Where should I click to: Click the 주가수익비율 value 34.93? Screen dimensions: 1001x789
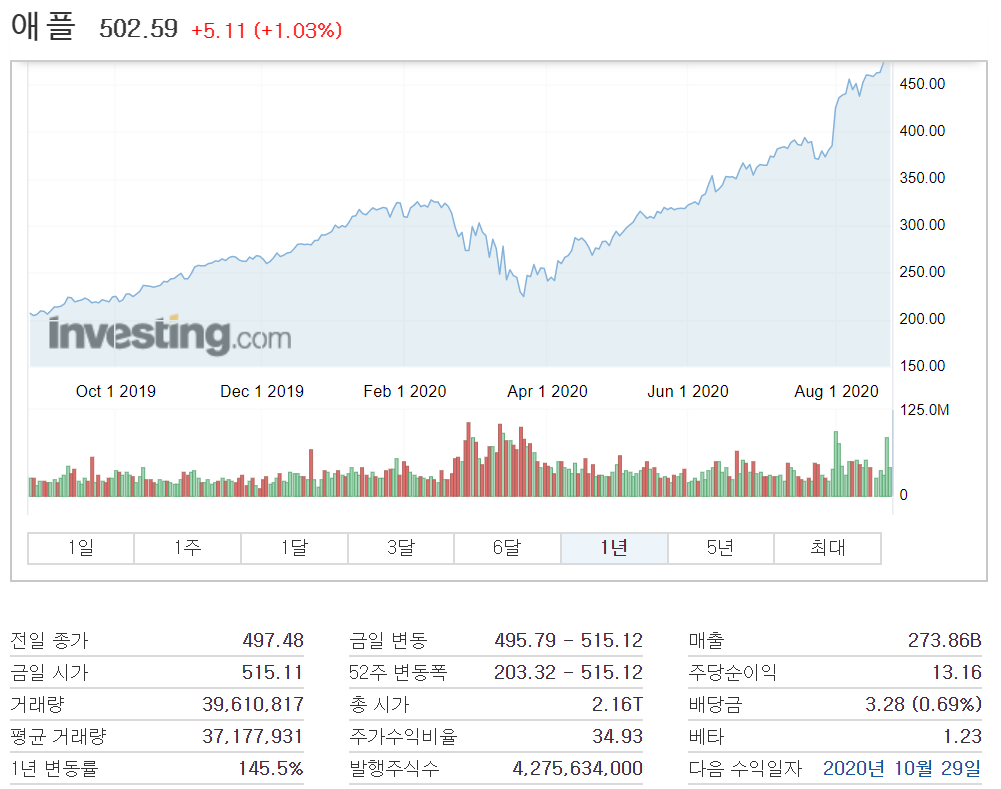point(617,736)
